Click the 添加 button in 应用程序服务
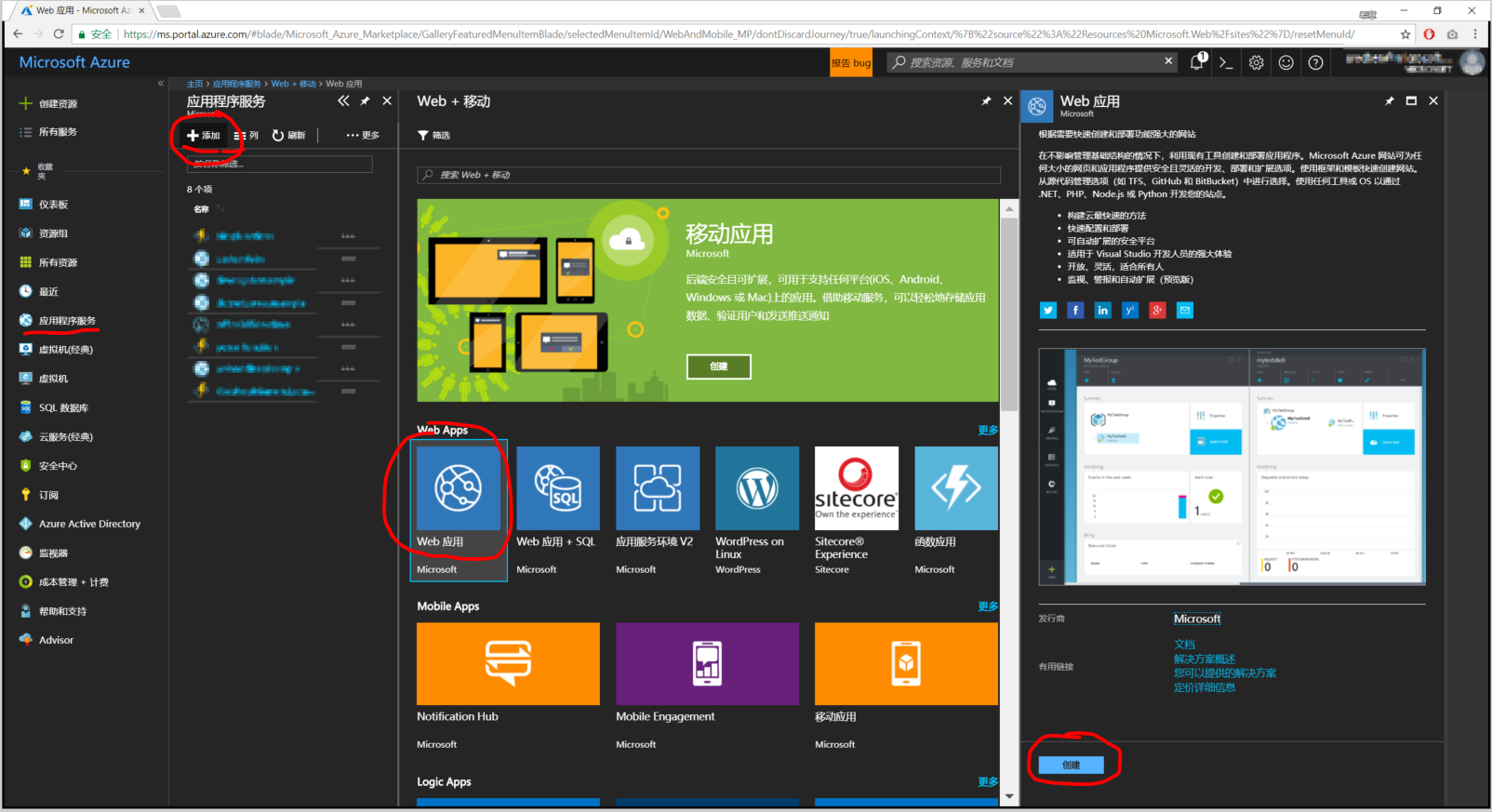Viewport: 1492px width, 812px height. click(204, 135)
